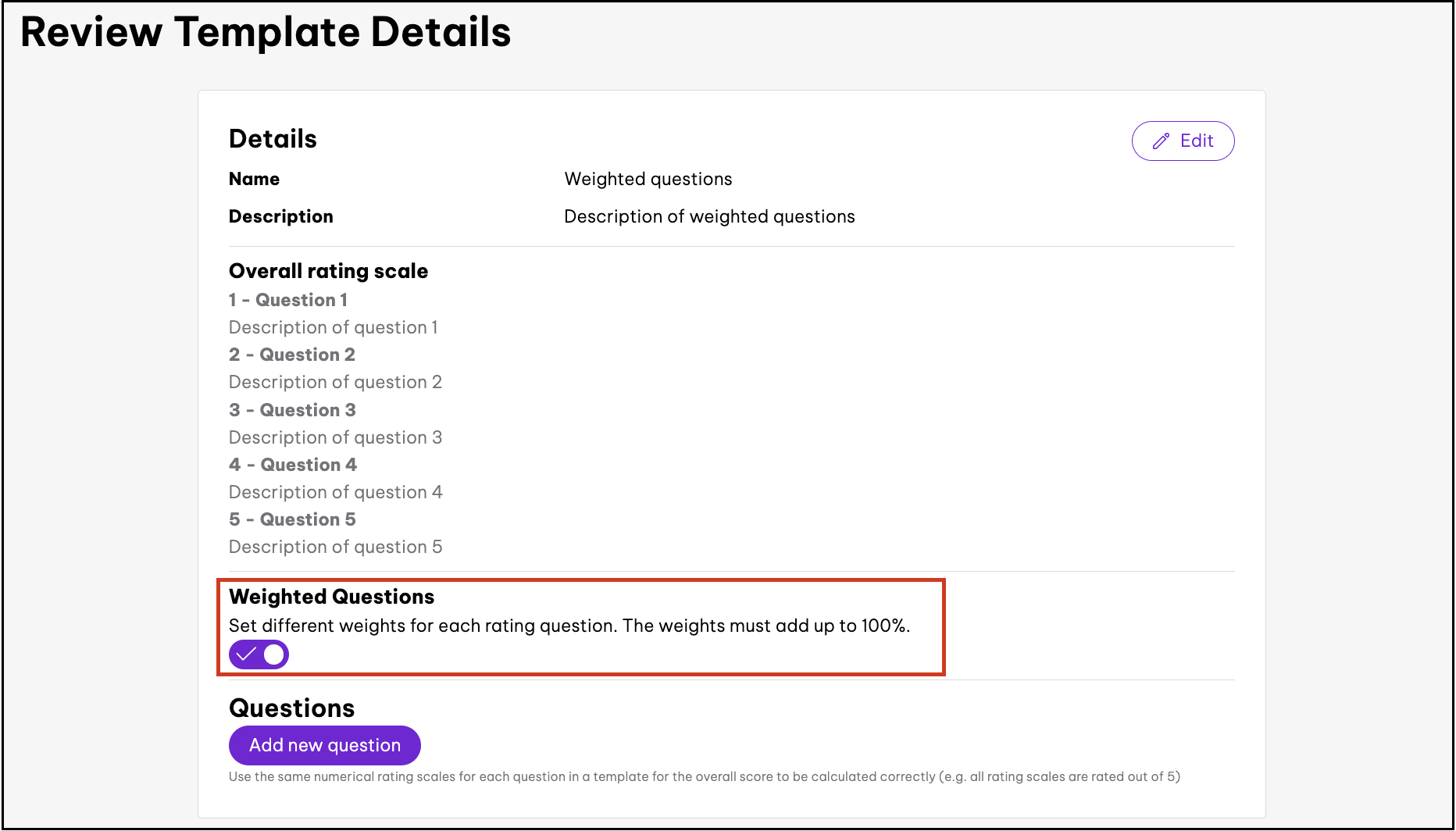This screenshot has height=831, width=1456.
Task: Select rating scale item 4 - Question 4
Action: [x=292, y=465]
